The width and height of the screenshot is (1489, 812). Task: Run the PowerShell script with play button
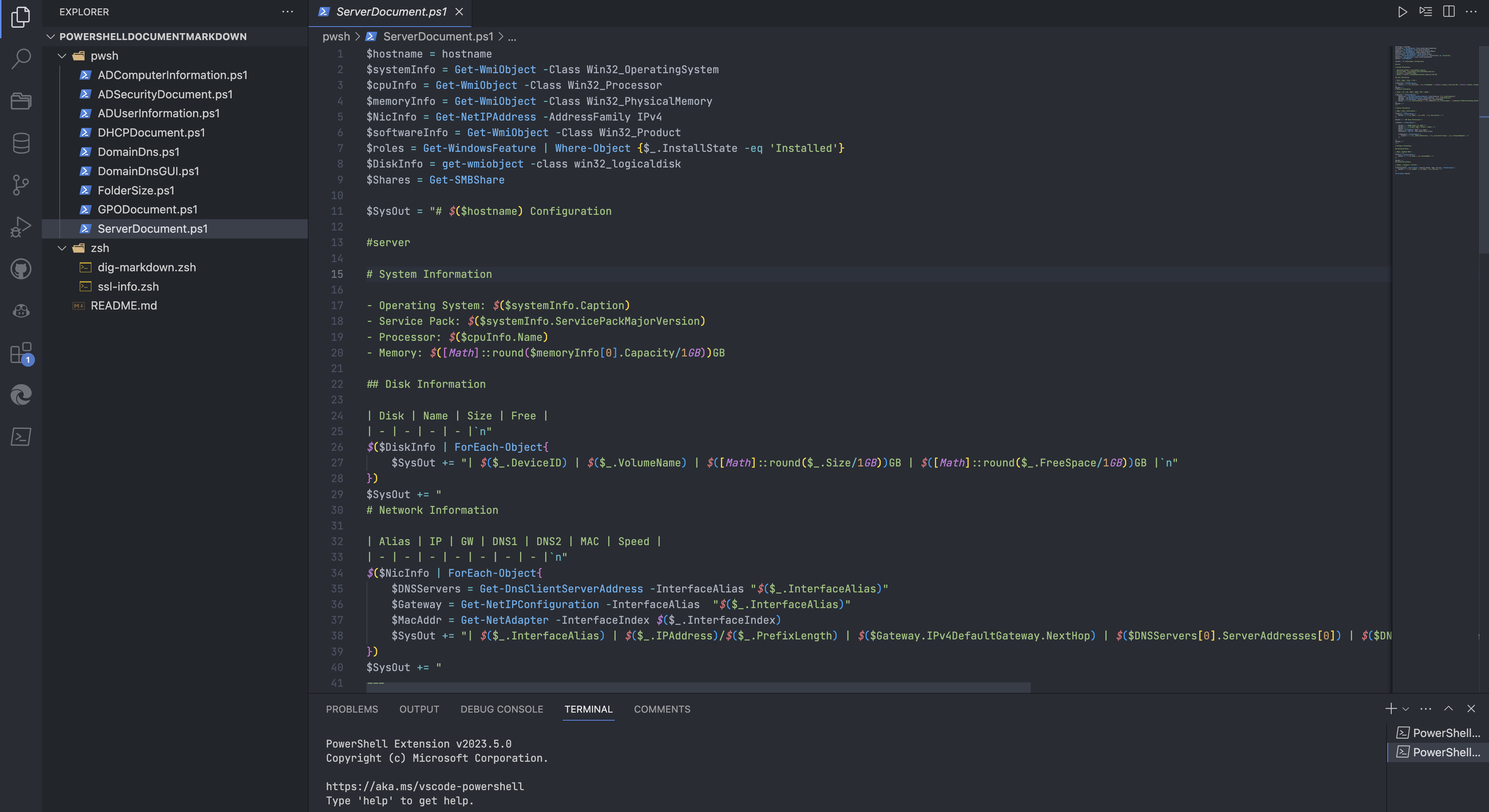pyautogui.click(x=1402, y=12)
